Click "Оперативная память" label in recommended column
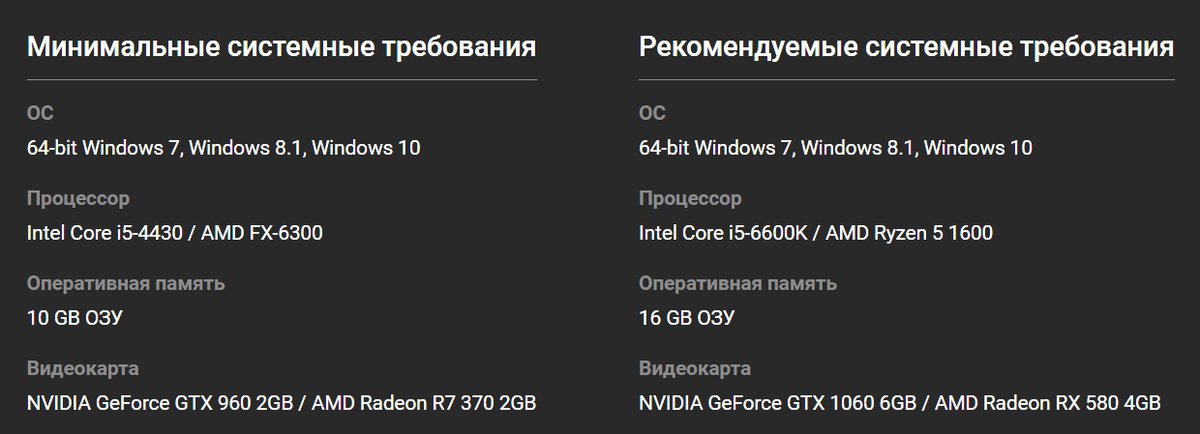The width and height of the screenshot is (1200, 434). (737, 283)
